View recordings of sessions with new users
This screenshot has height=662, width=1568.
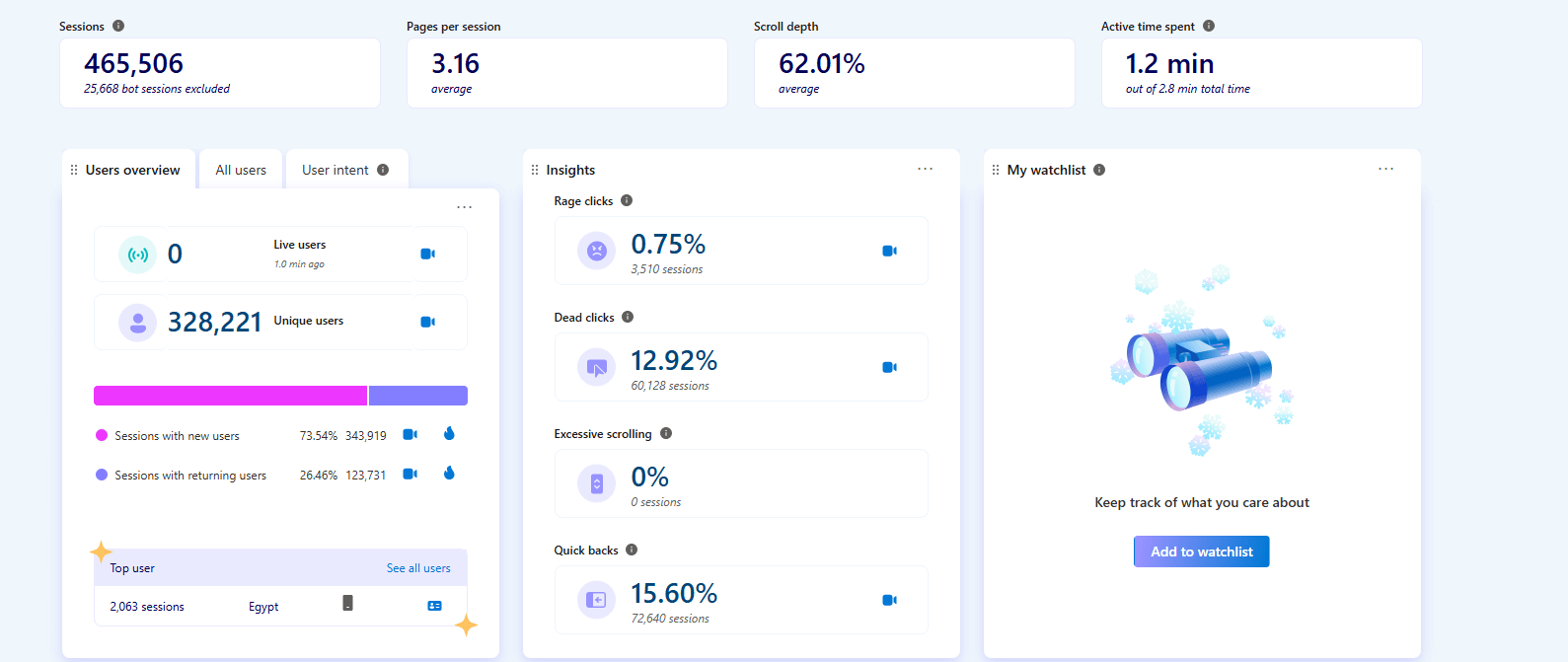(411, 435)
